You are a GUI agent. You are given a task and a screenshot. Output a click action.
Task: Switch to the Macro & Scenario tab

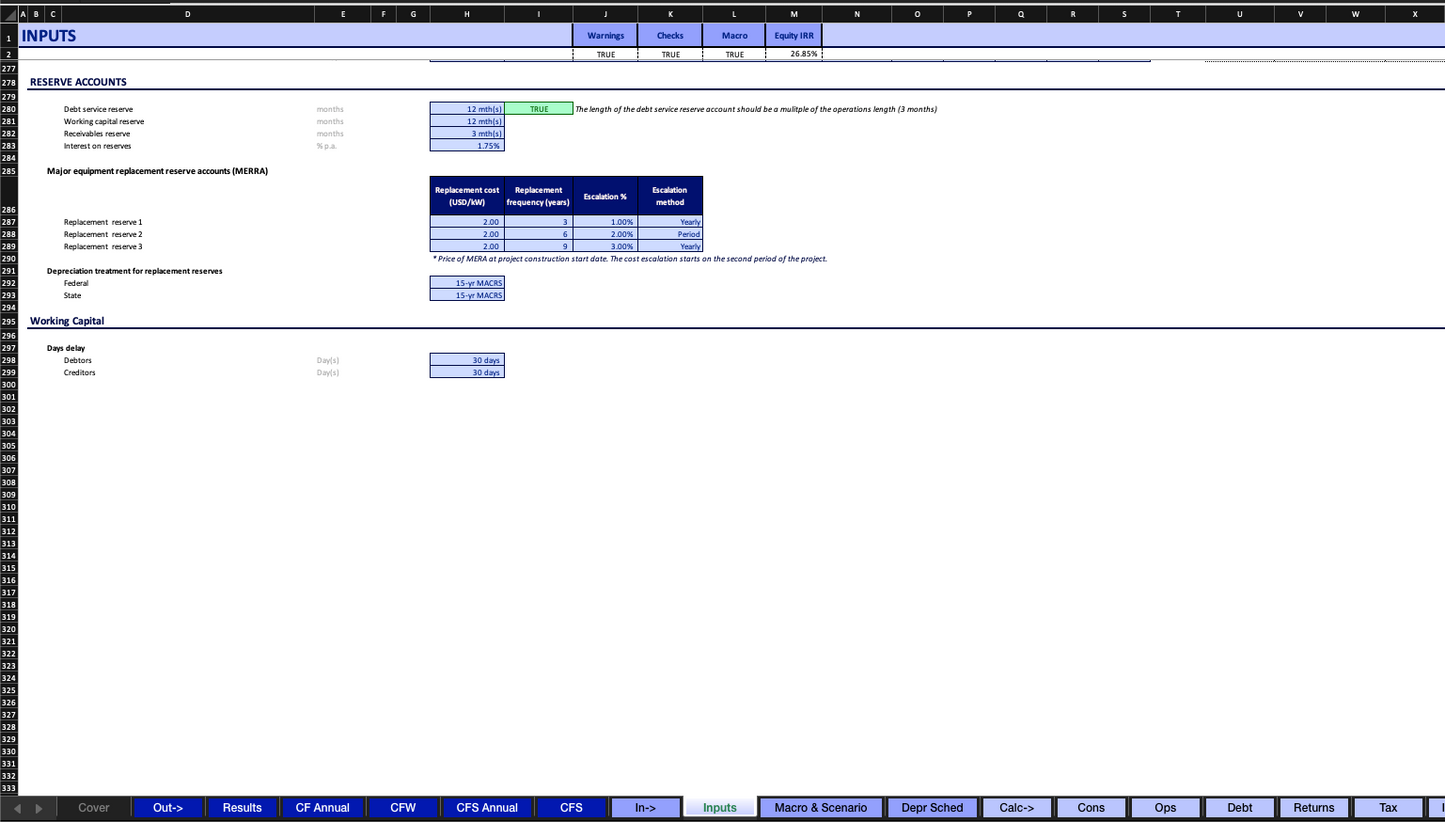[x=821, y=808]
